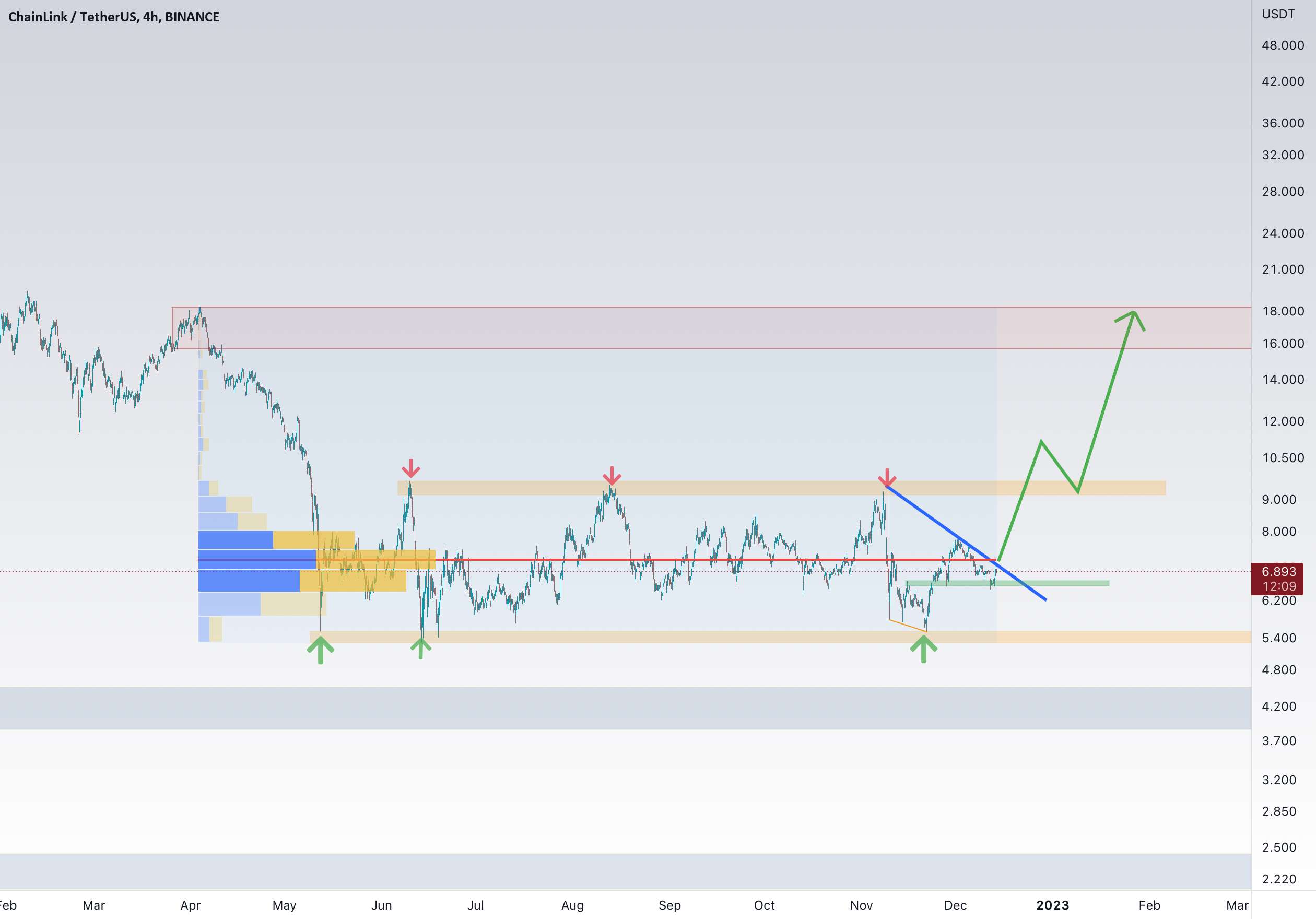Select the 2.500 price axis label
This screenshot has height=919, width=1316.
pos(1278,847)
